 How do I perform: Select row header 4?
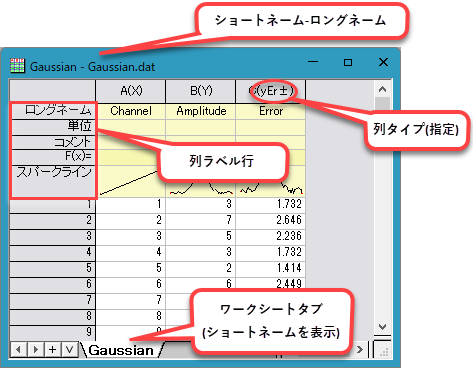[x=53, y=253]
